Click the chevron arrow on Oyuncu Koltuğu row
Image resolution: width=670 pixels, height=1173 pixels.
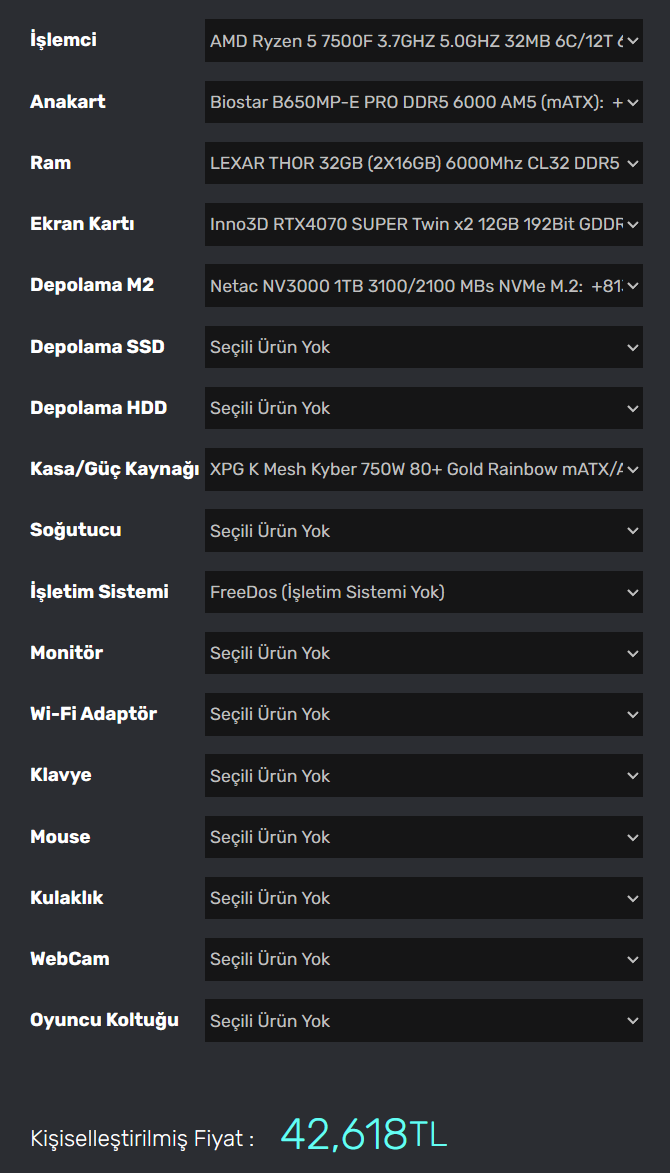point(632,1021)
